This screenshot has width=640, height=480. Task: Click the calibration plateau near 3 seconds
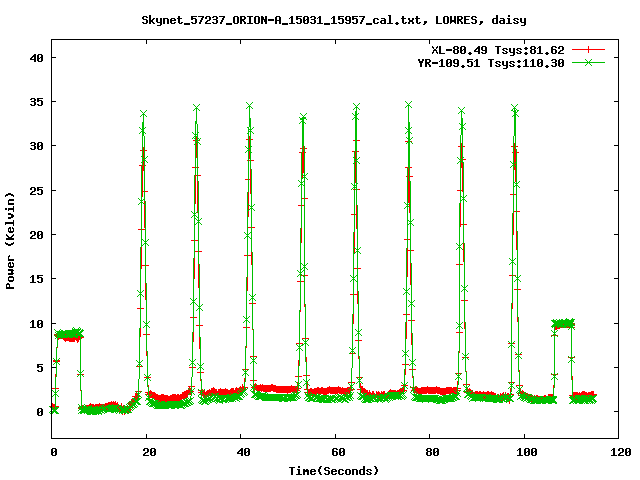[69, 335]
